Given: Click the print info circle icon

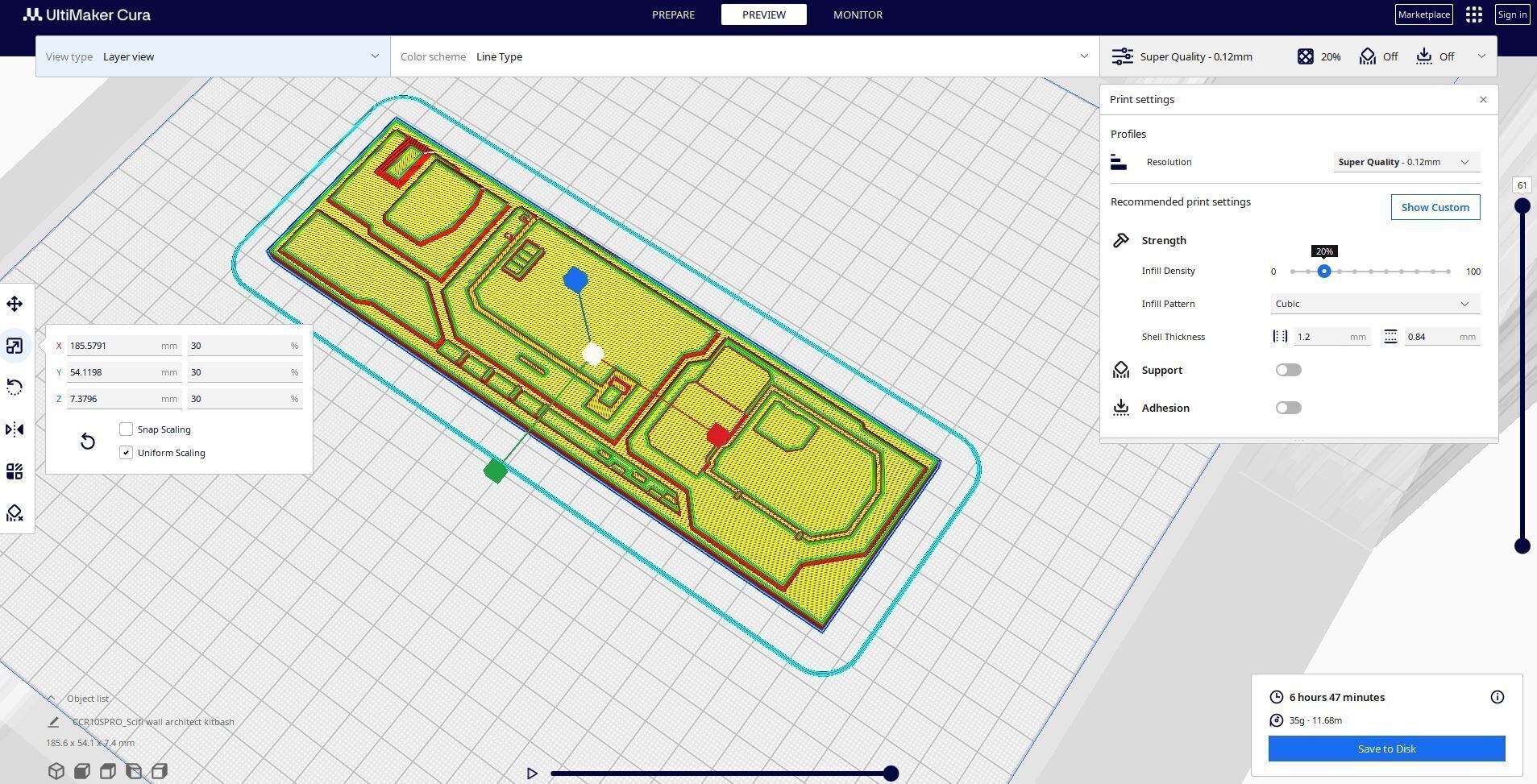Looking at the screenshot, I should (x=1498, y=697).
